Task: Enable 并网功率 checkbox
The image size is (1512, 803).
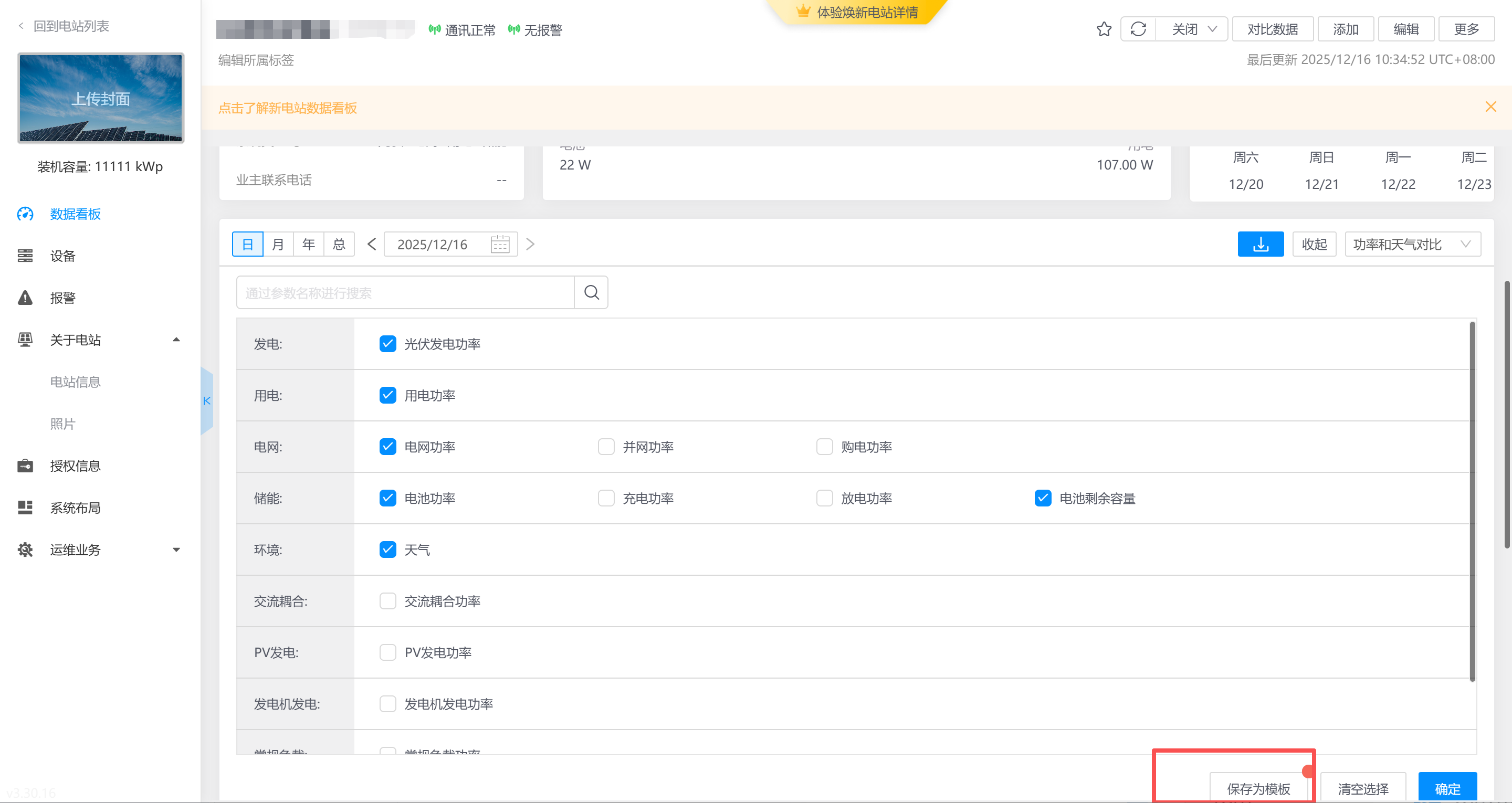Action: click(x=606, y=447)
